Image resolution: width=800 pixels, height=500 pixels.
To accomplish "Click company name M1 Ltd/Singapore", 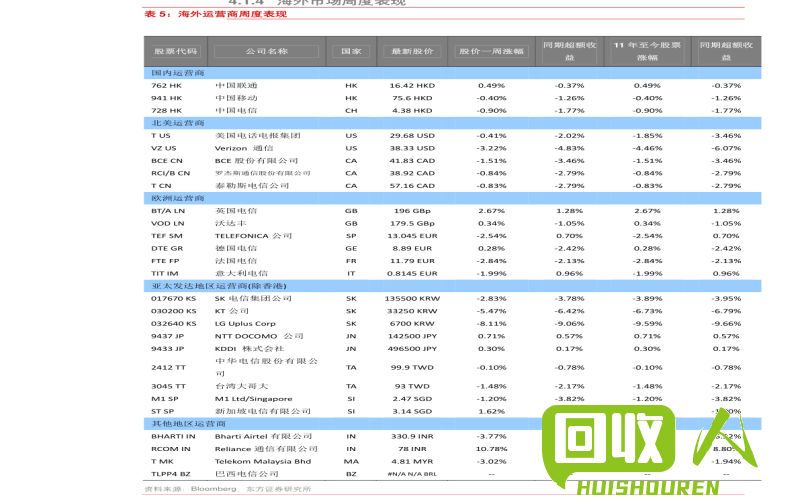I will tap(254, 399).
